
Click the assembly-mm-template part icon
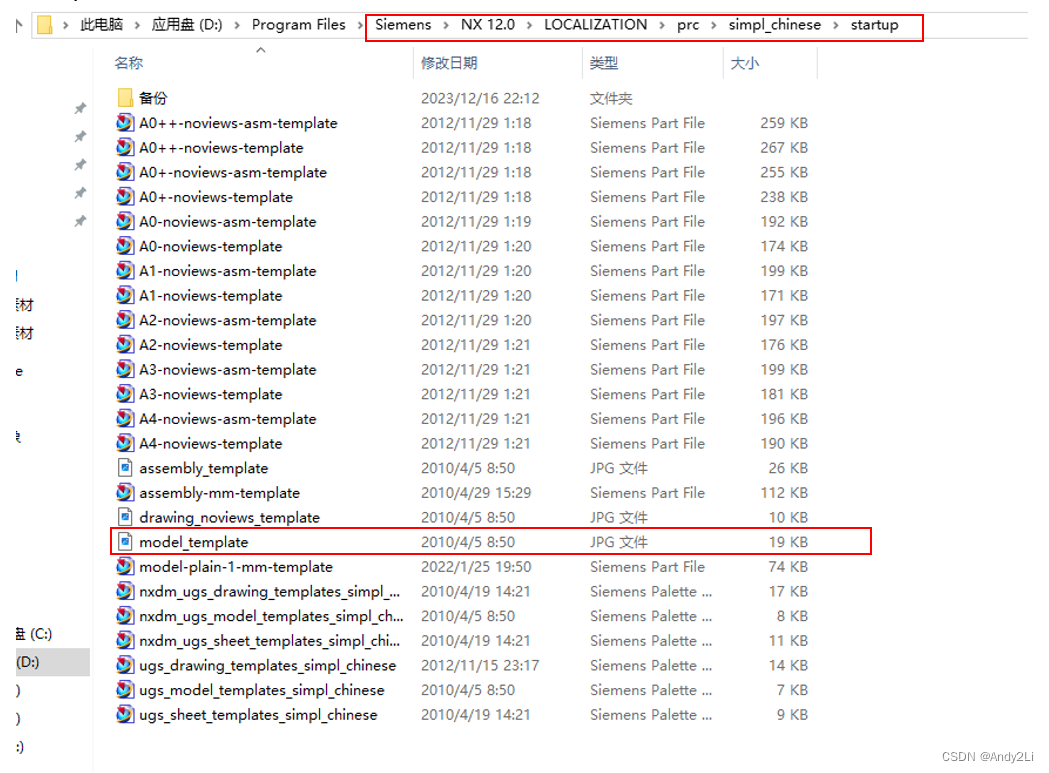tap(124, 493)
